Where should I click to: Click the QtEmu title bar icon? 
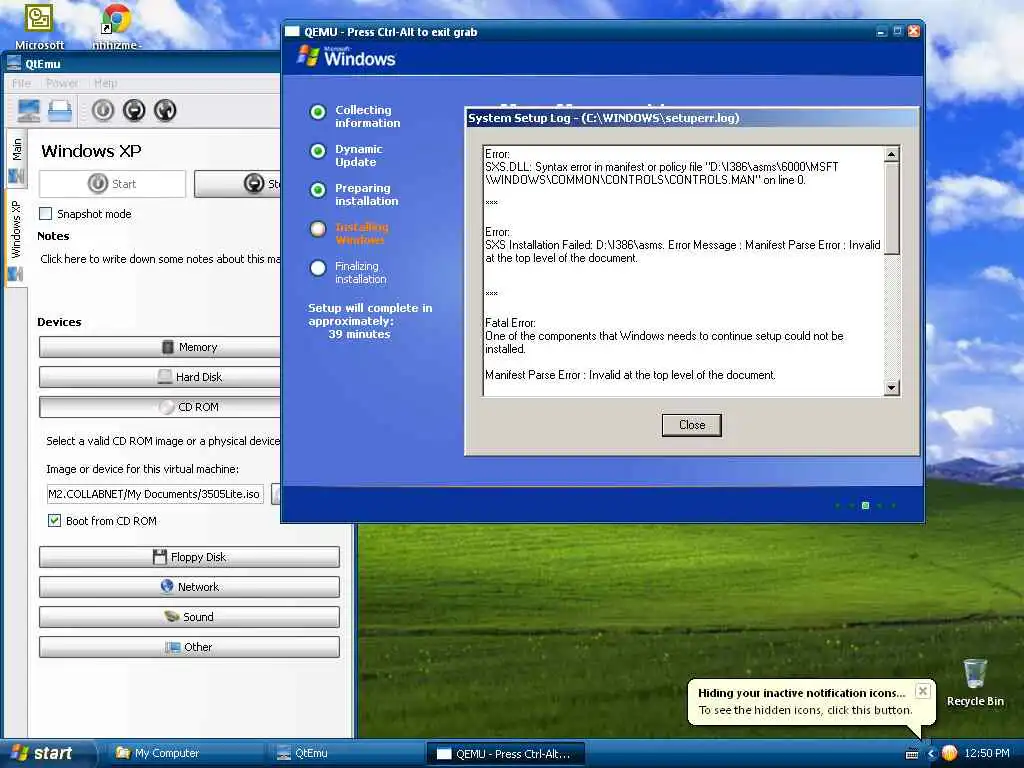click(13, 63)
